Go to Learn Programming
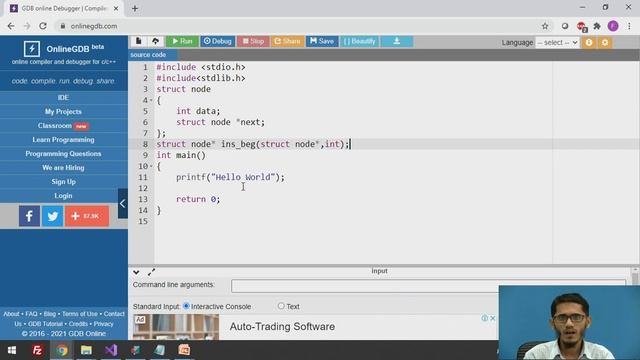The width and height of the screenshot is (640, 360). 63,140
